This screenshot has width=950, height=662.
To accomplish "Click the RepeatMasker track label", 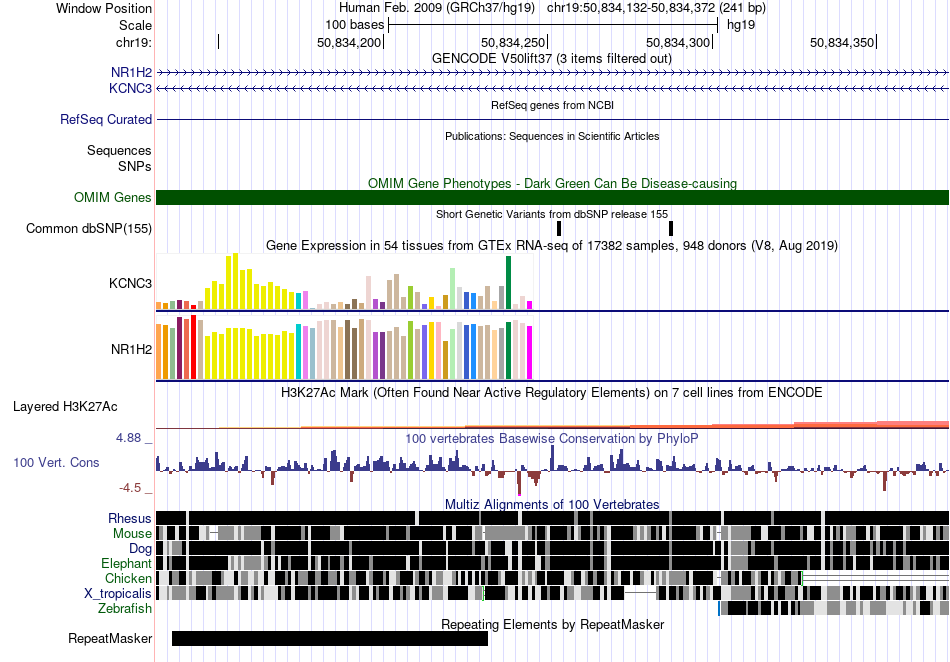I will pos(110,638).
